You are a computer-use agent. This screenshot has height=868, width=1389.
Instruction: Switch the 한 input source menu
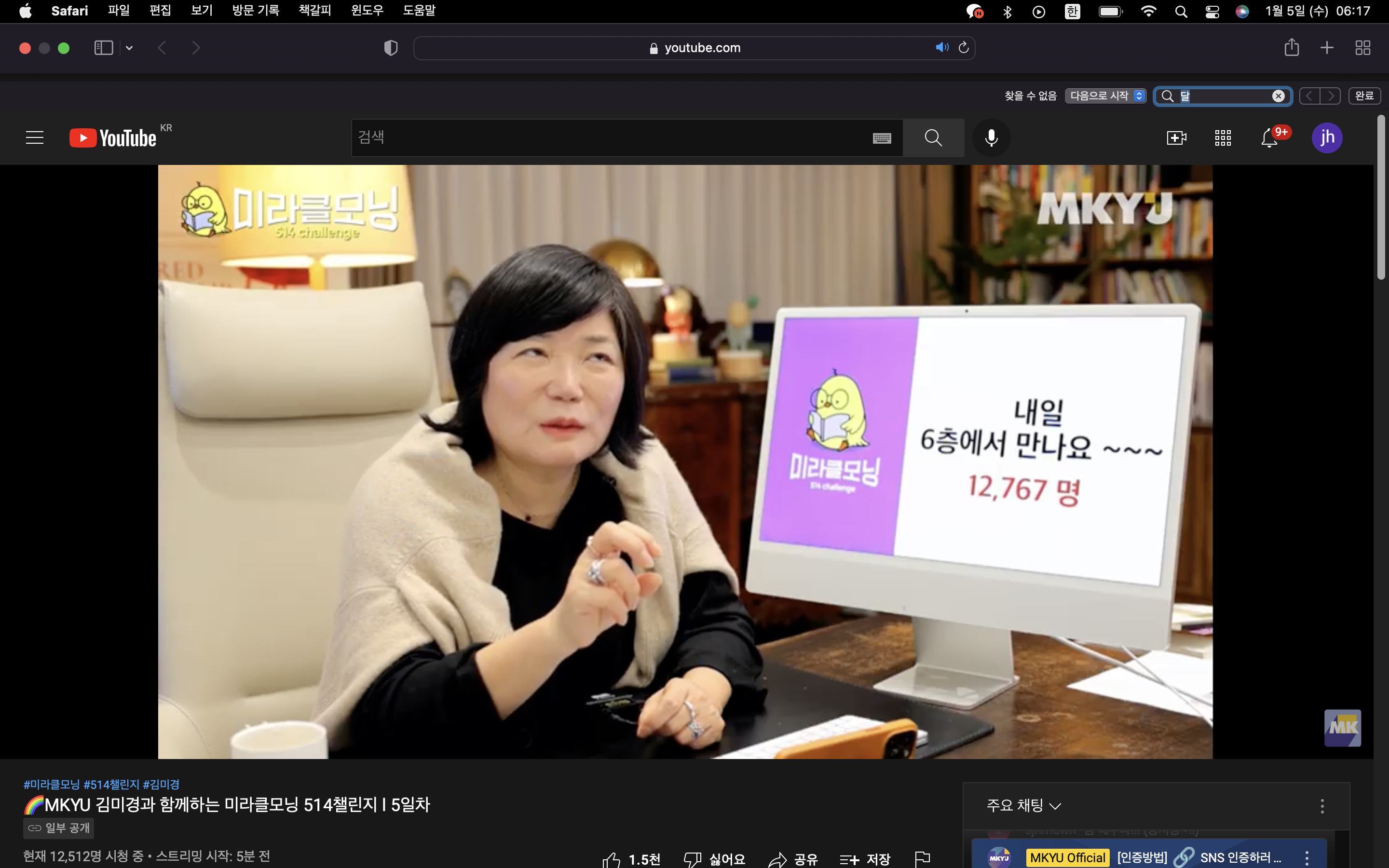(1072, 12)
